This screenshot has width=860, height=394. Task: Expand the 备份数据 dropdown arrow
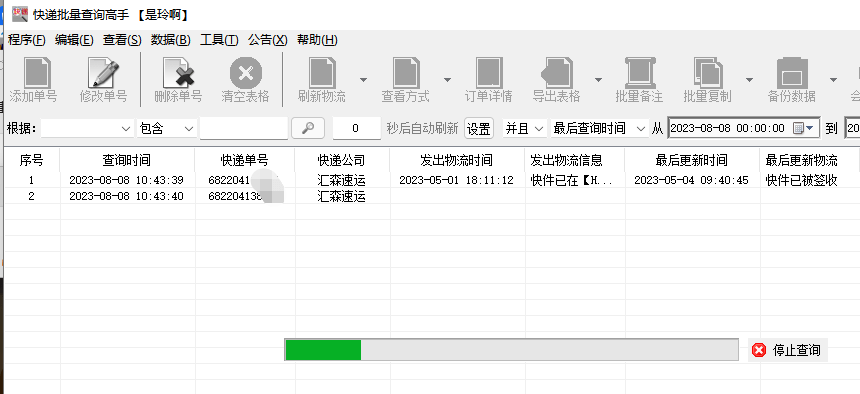coord(833,80)
